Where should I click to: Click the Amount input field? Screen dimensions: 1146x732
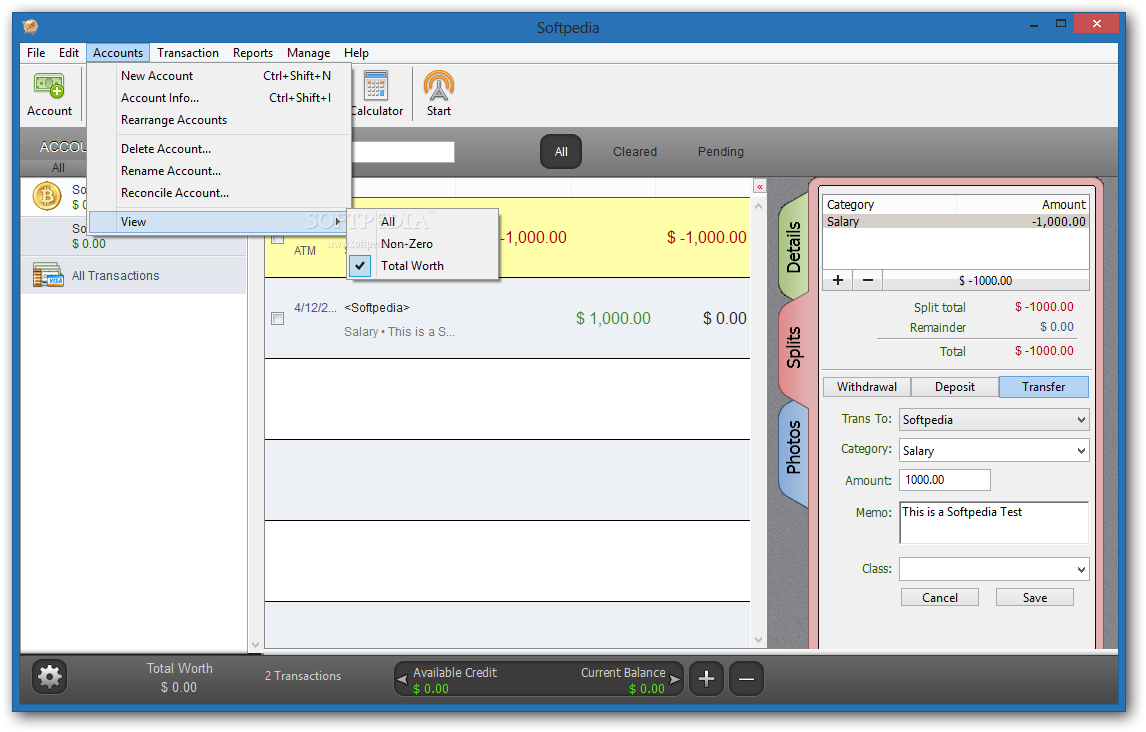pyautogui.click(x=945, y=480)
